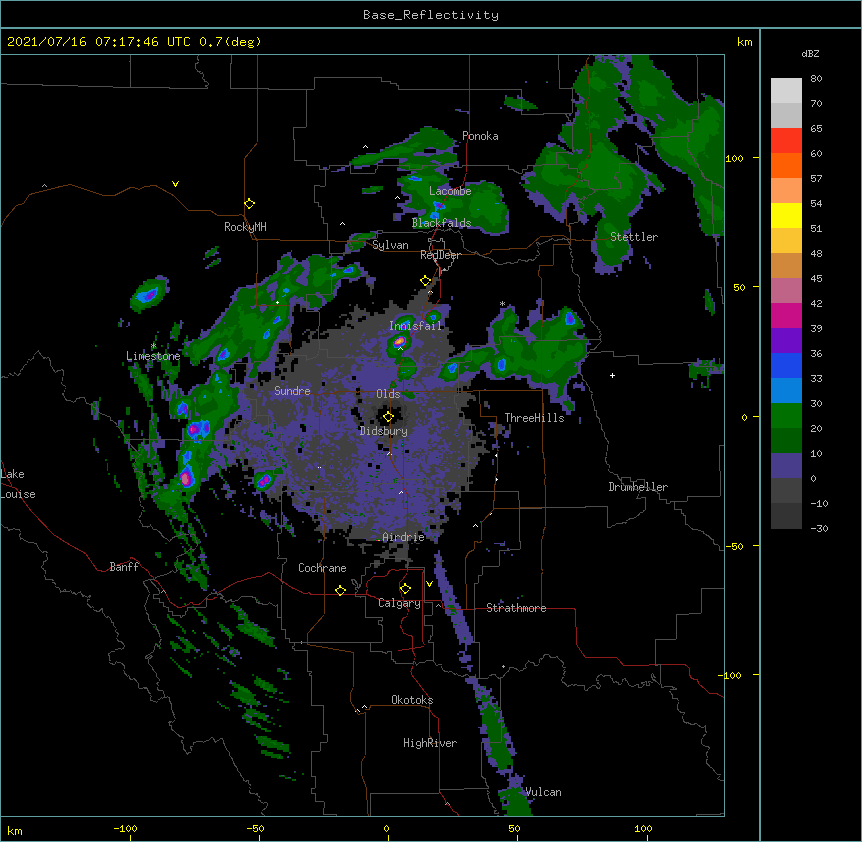The height and width of the screenshot is (842, 862).
Task: Click the Calgary city label
Action: pos(399,603)
